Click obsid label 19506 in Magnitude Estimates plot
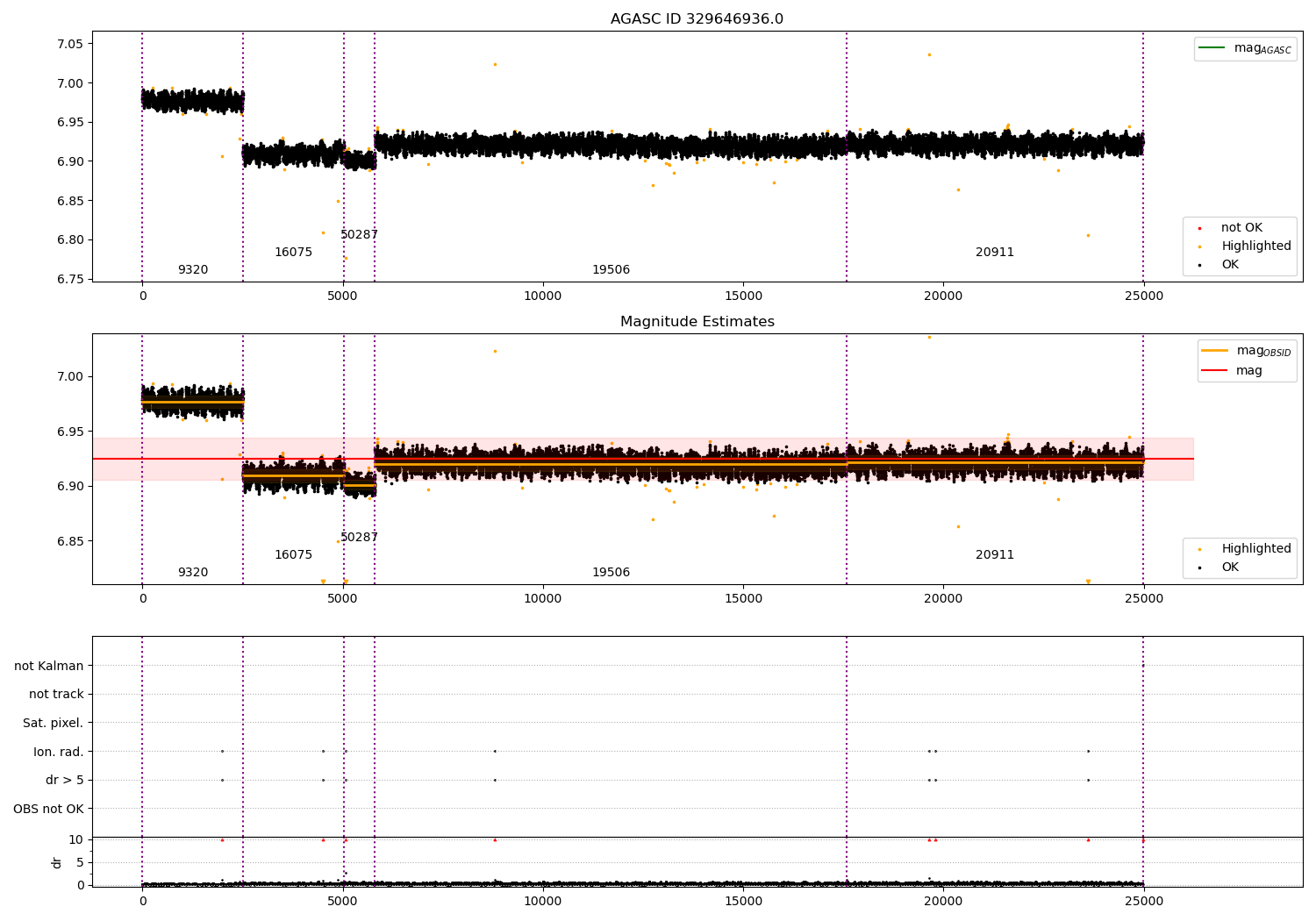The image size is (1316, 921). click(x=611, y=572)
